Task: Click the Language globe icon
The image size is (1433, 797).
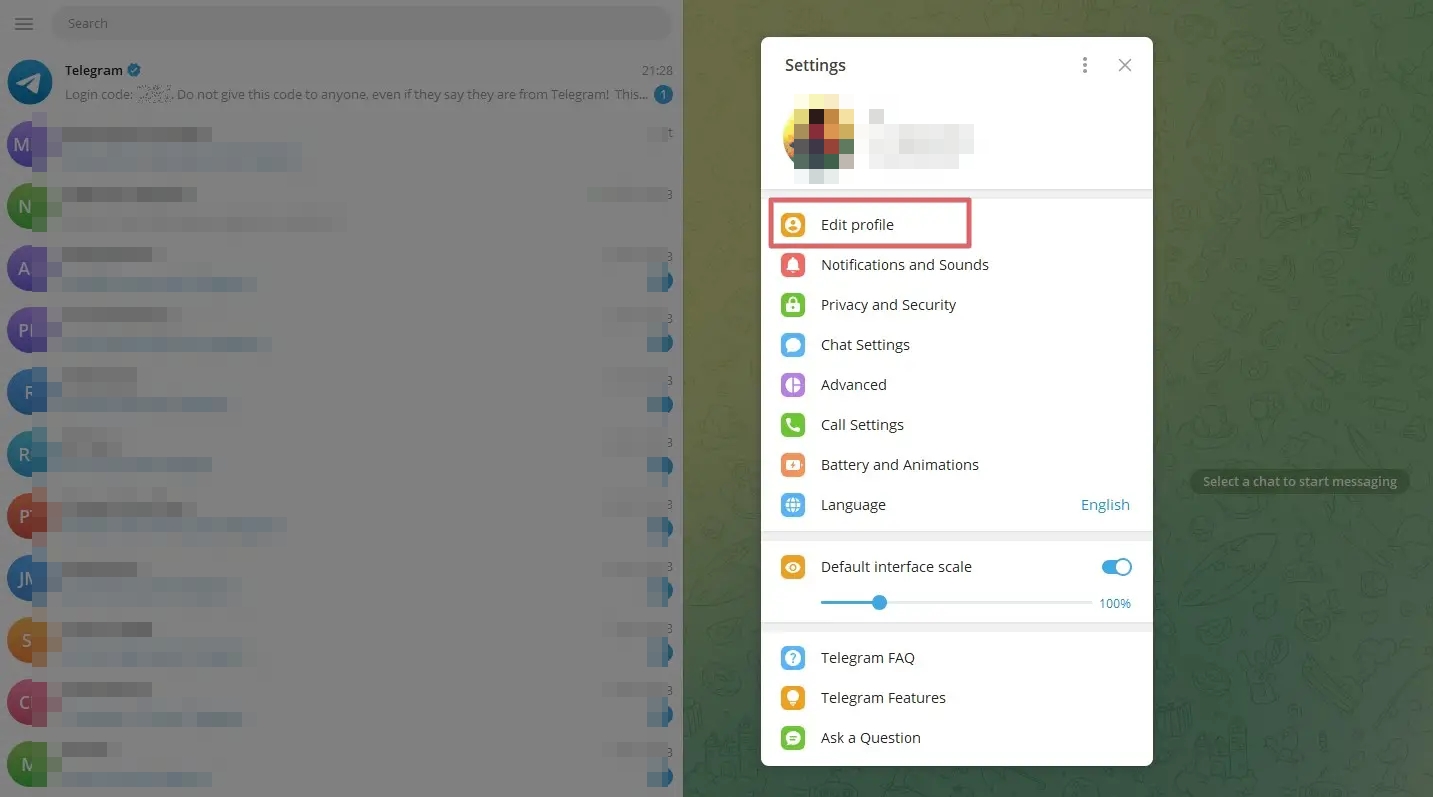Action: tap(793, 505)
